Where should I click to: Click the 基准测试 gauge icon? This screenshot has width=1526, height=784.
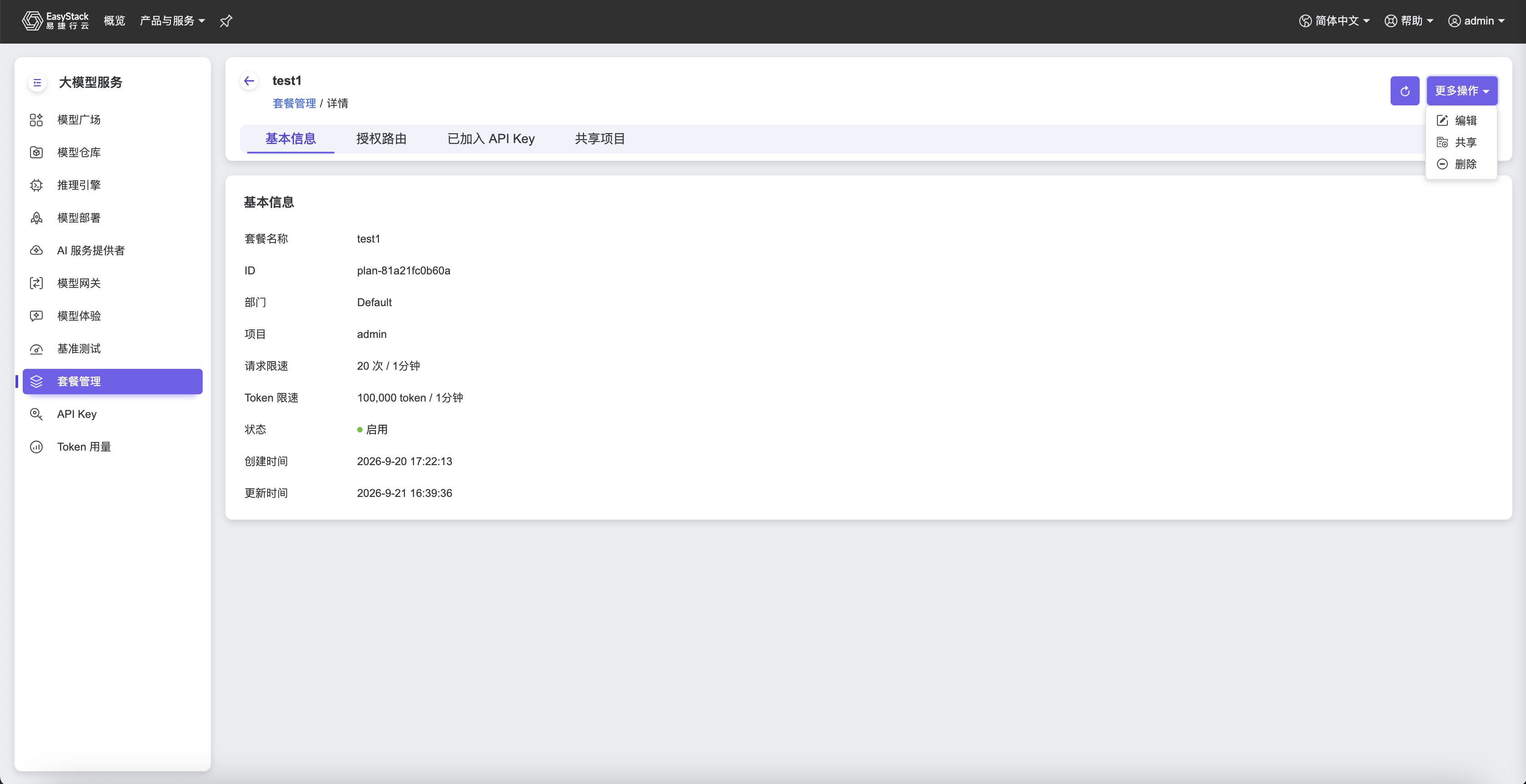tap(36, 349)
